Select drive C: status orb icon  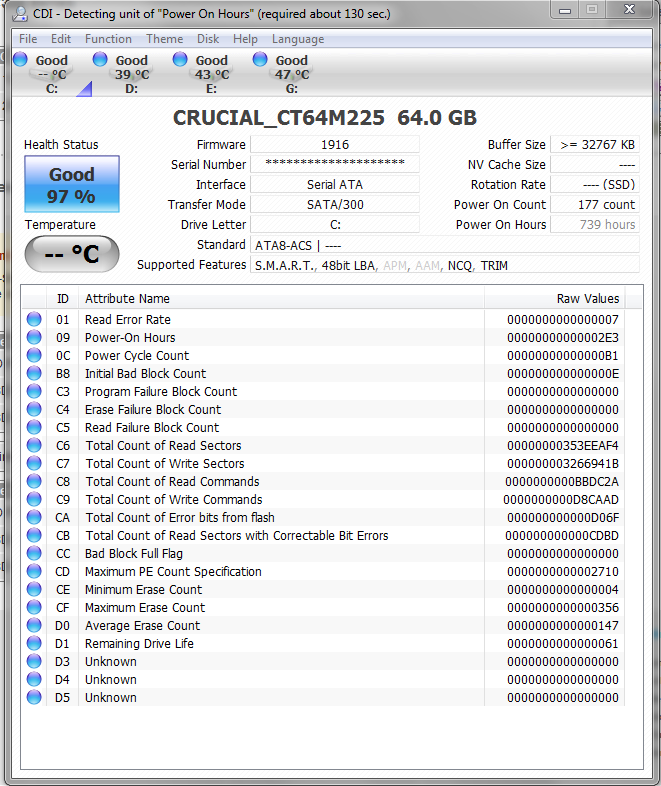pyautogui.click(x=20, y=60)
